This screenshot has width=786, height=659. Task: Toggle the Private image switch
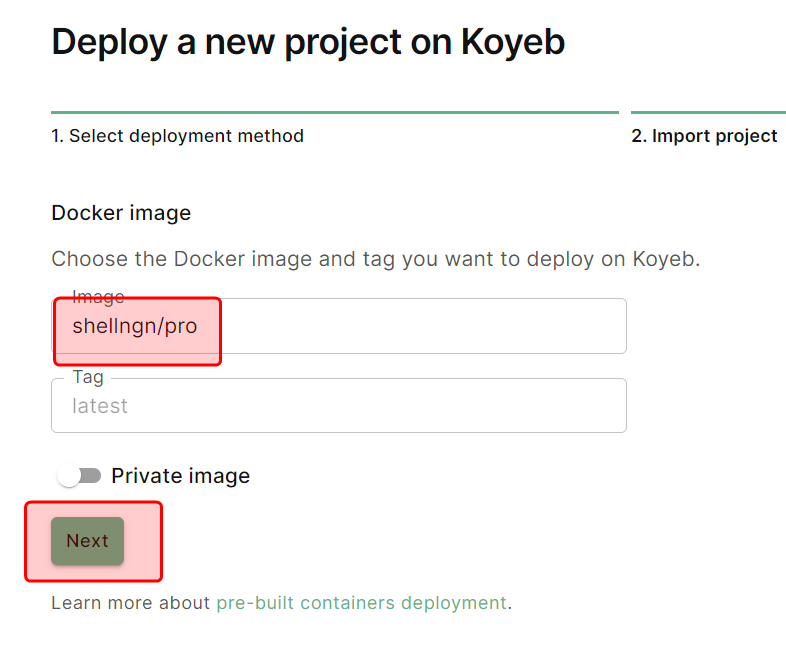79,476
